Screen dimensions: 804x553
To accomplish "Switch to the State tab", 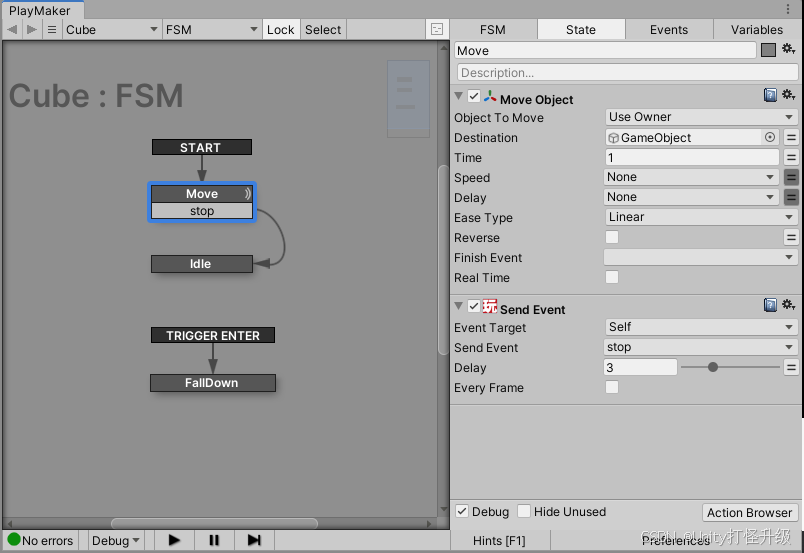I will click(581, 30).
